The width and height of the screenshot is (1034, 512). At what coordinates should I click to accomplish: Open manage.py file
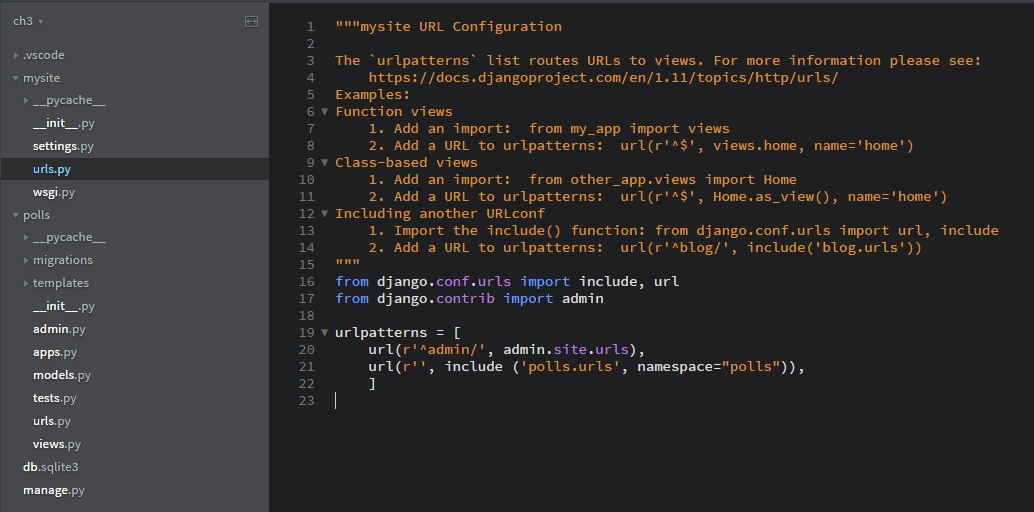click(53, 490)
